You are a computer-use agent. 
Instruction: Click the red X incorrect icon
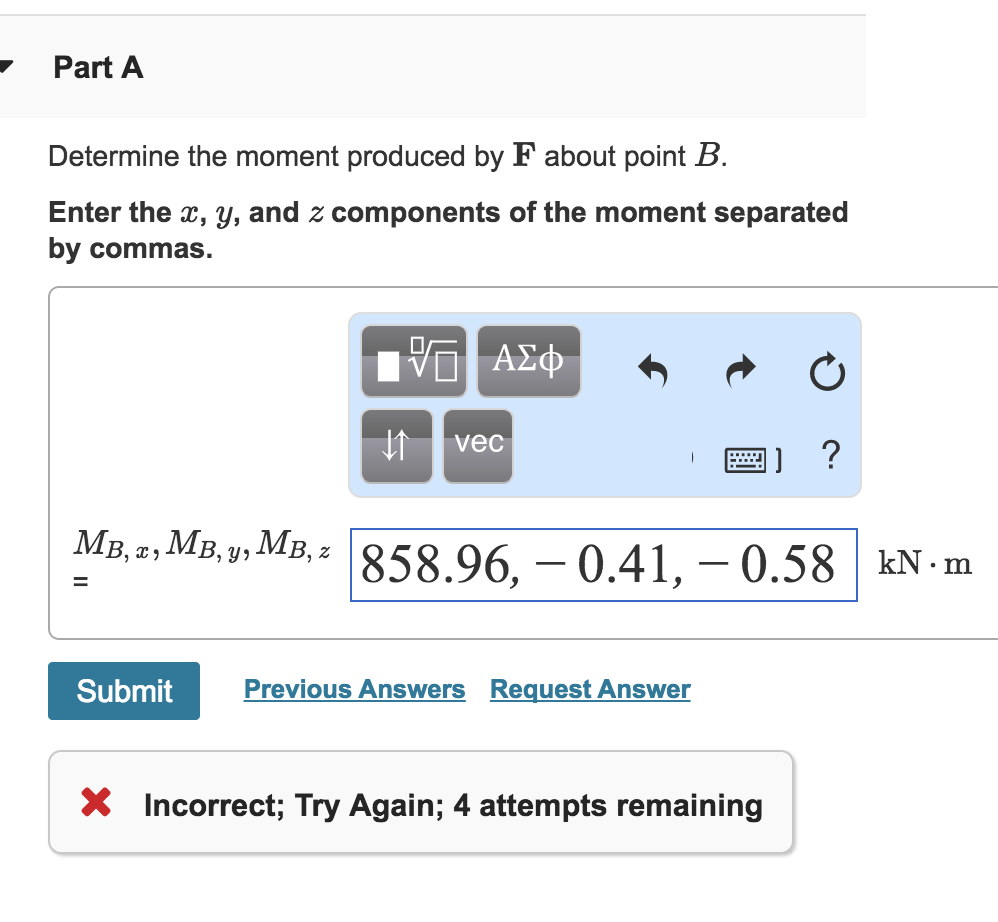(x=96, y=803)
